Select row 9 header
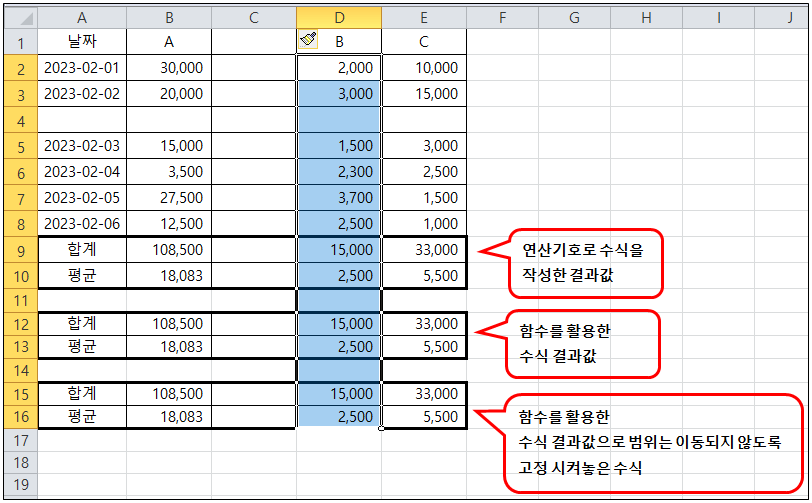Screen dimensions: 812x503 21,251
